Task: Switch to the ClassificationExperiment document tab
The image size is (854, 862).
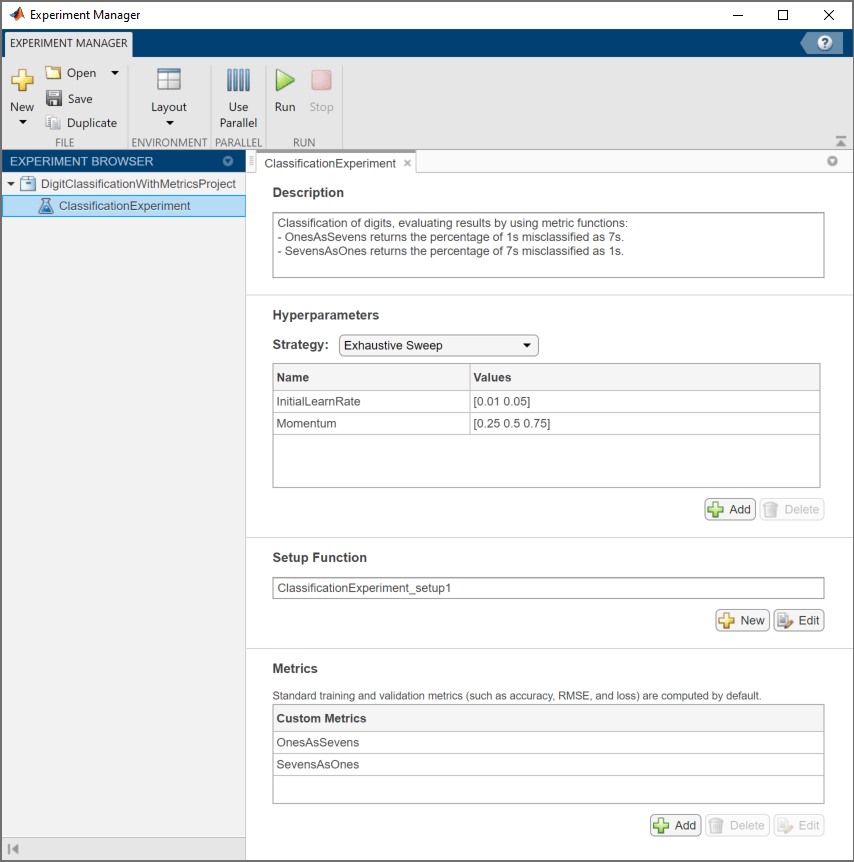Action: coord(330,163)
